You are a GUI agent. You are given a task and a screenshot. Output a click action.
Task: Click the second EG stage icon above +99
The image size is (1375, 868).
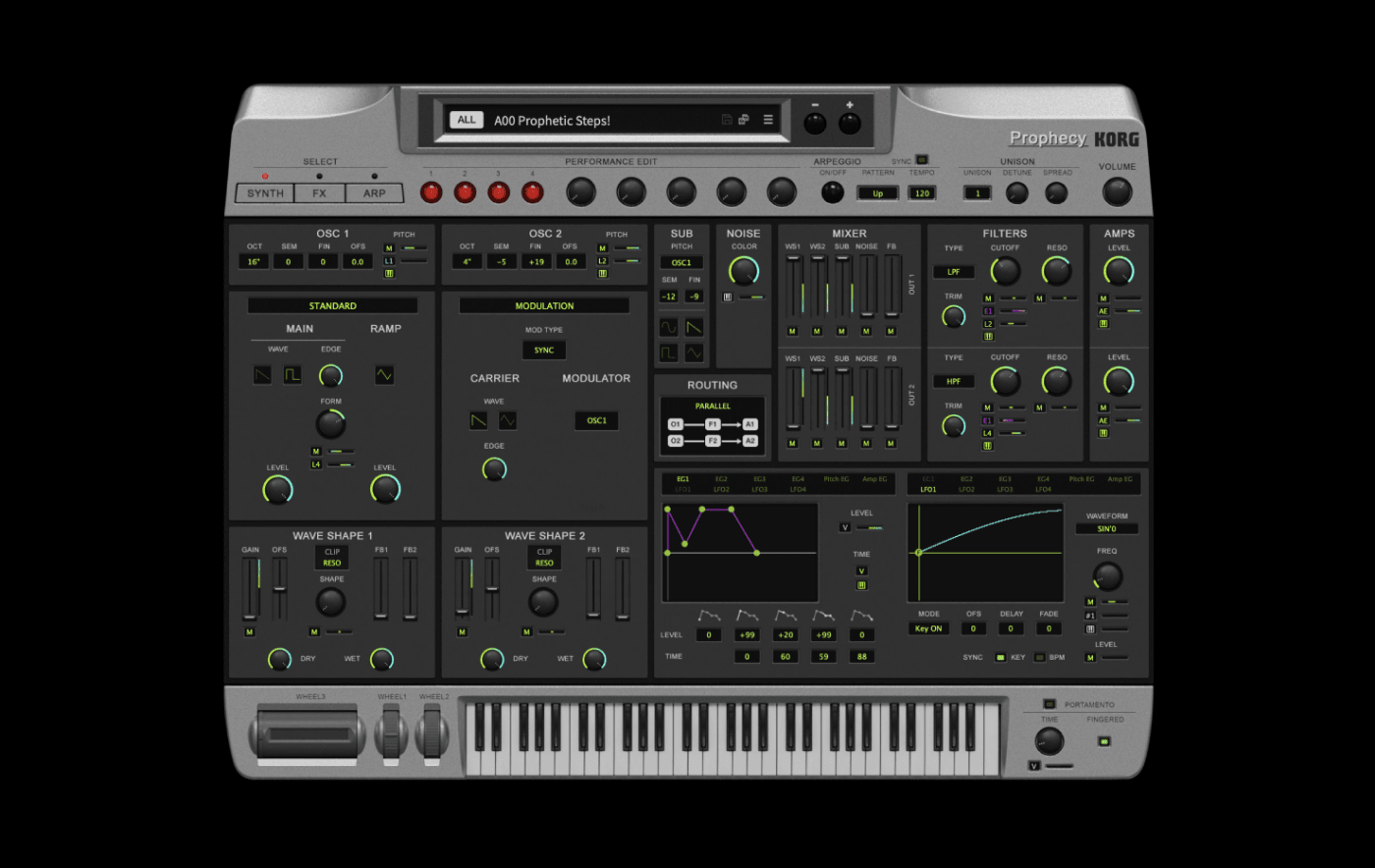tap(747, 616)
